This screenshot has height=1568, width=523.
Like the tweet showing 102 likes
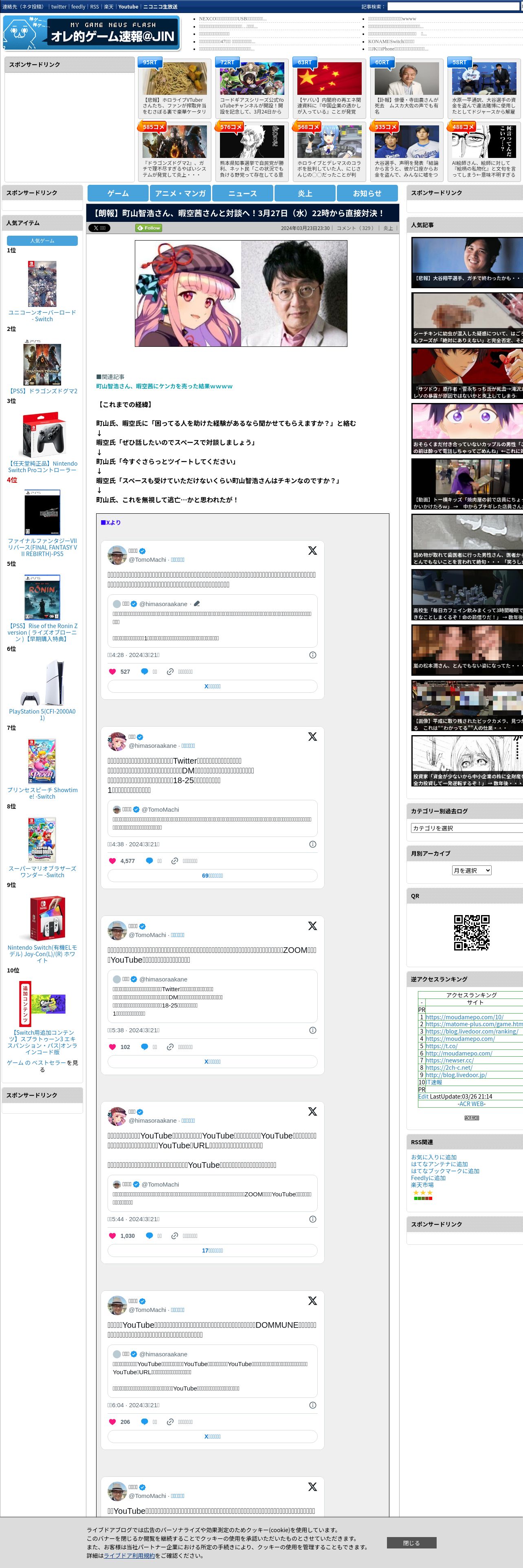pos(112,1047)
